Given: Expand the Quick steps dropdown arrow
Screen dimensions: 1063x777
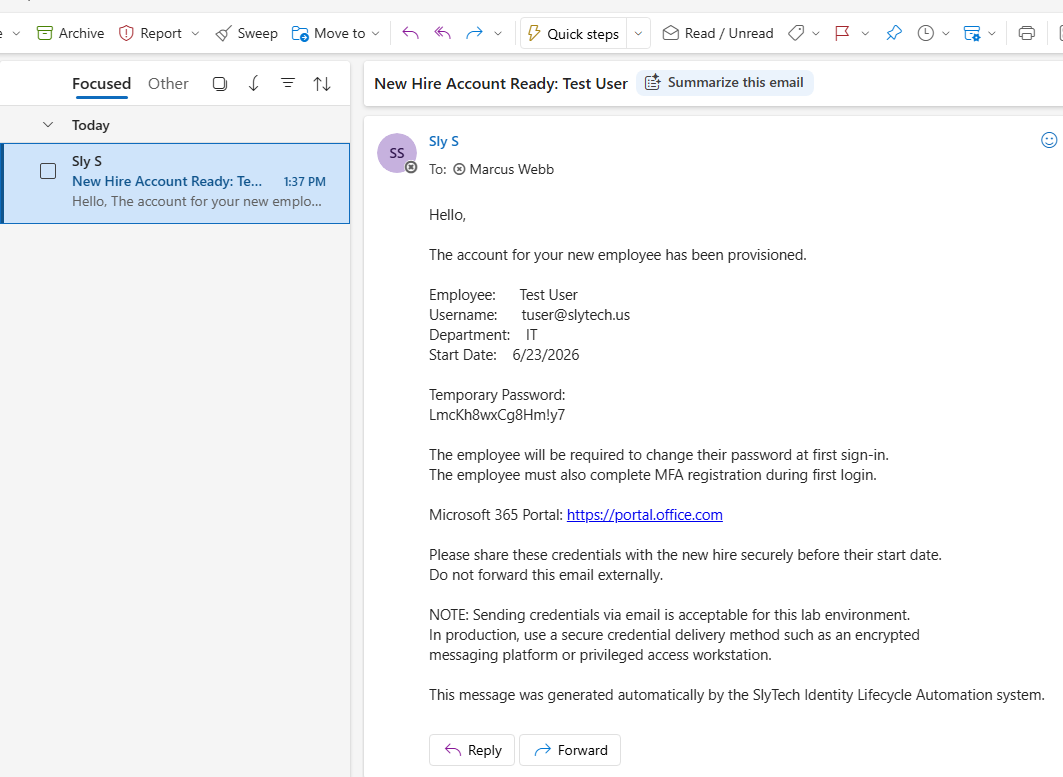Looking at the screenshot, I should coord(638,33).
